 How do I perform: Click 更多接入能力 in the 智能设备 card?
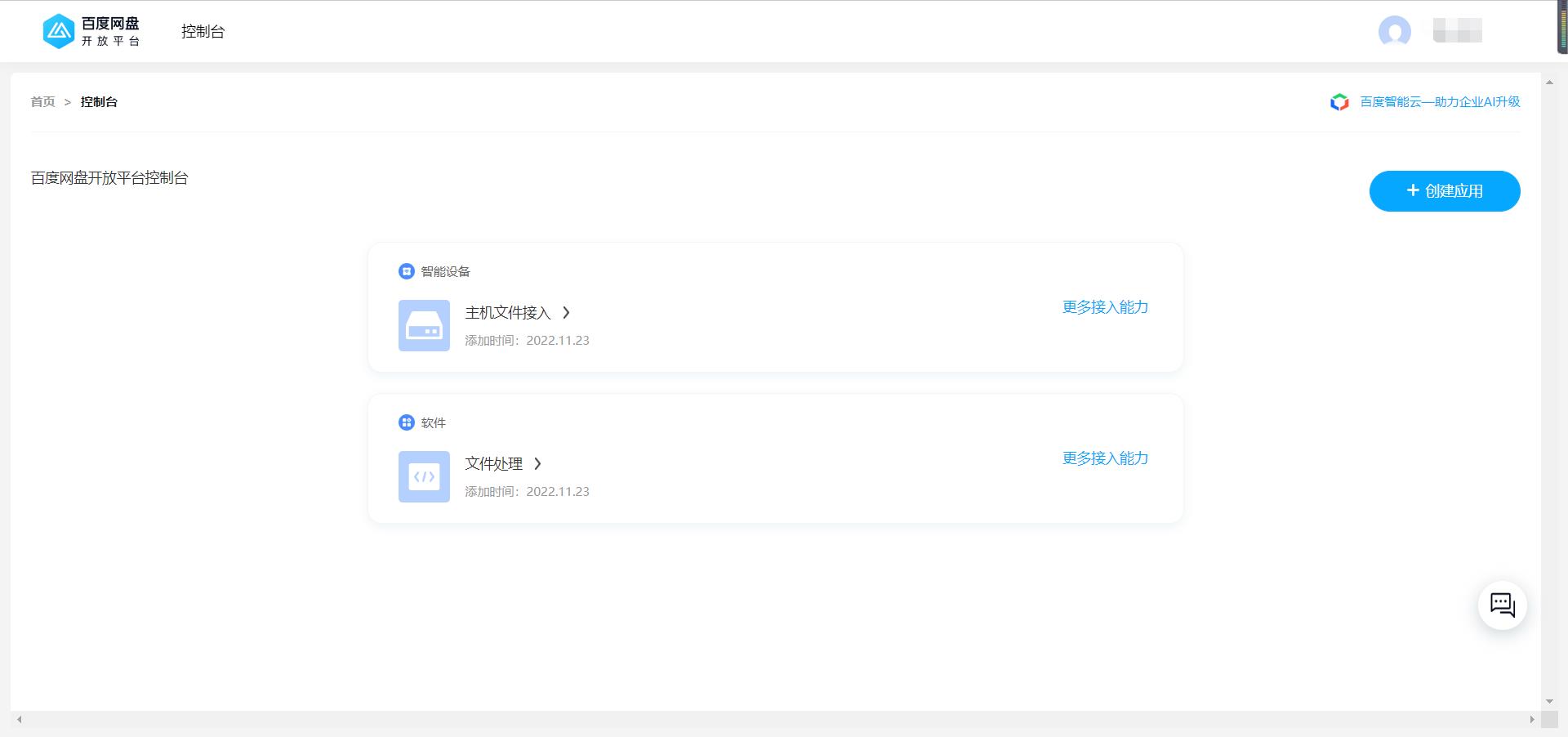click(x=1105, y=307)
